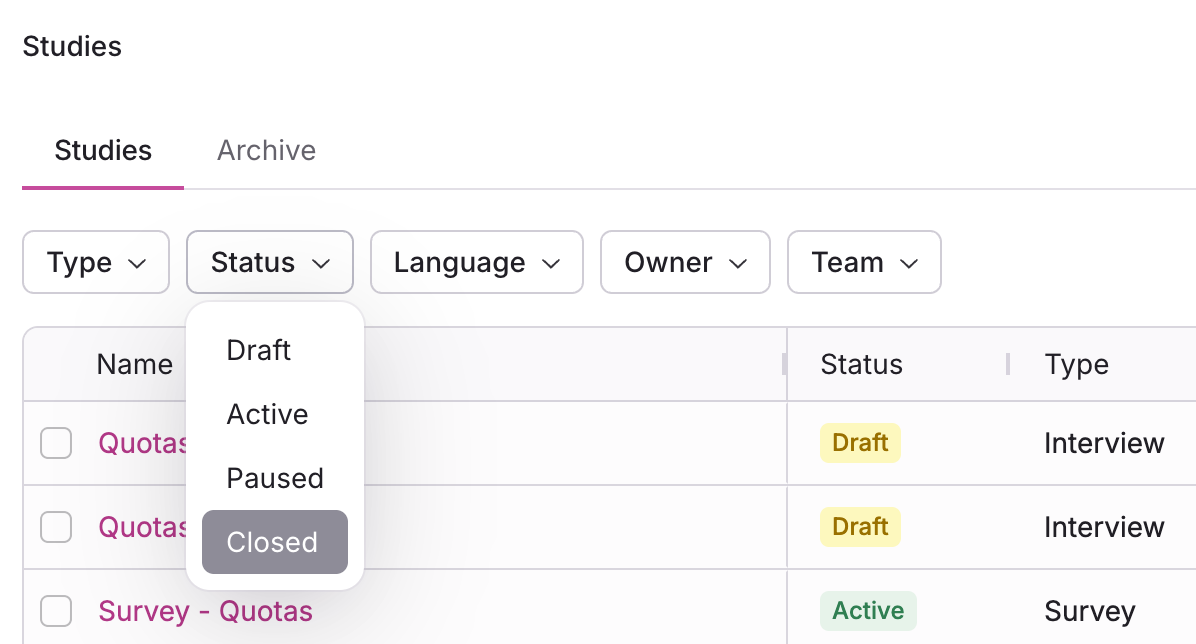Open the Type filter dropdown

tap(96, 263)
